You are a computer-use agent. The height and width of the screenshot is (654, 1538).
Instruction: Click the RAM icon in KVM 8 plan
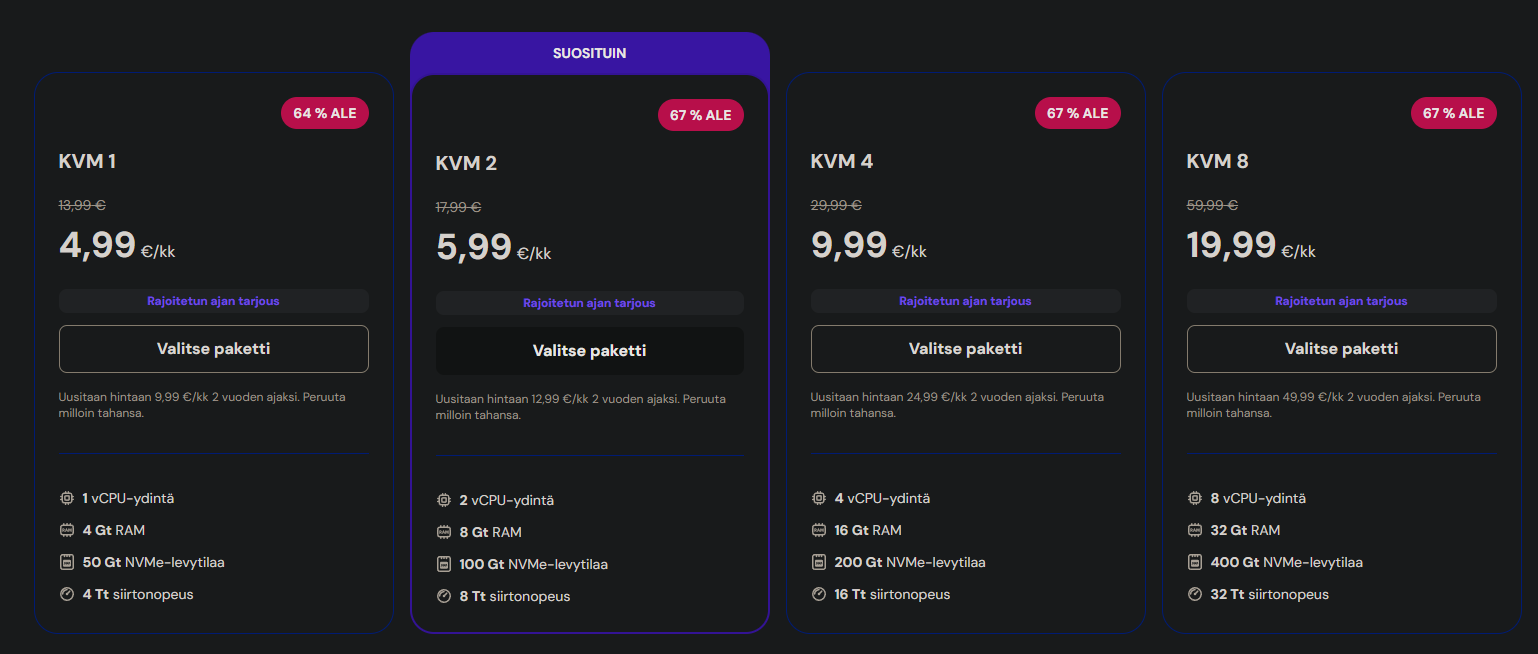point(1195,530)
